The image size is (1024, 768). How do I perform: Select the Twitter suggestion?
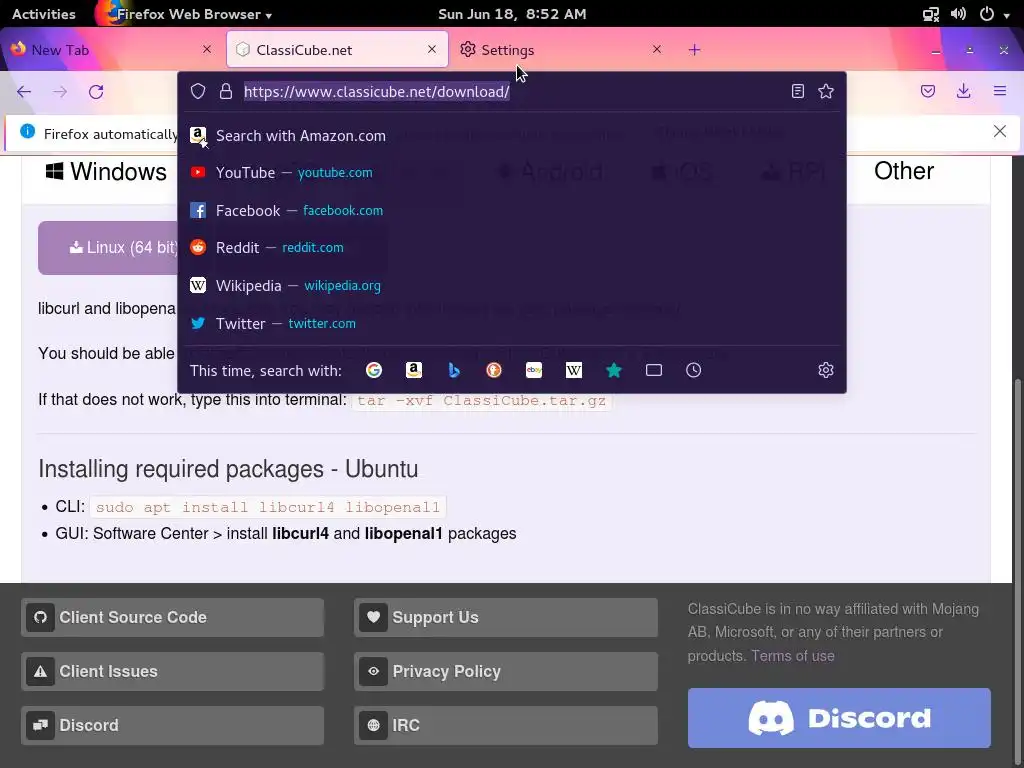pyautogui.click(x=512, y=323)
